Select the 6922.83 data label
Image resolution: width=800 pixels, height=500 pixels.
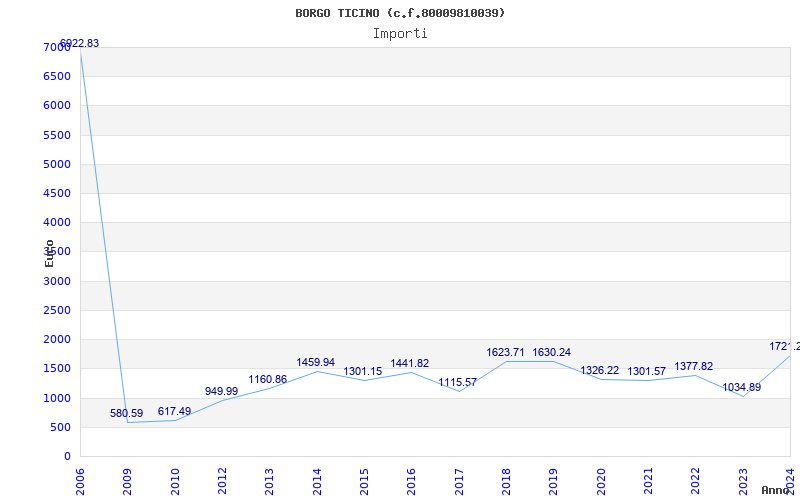coord(79,43)
